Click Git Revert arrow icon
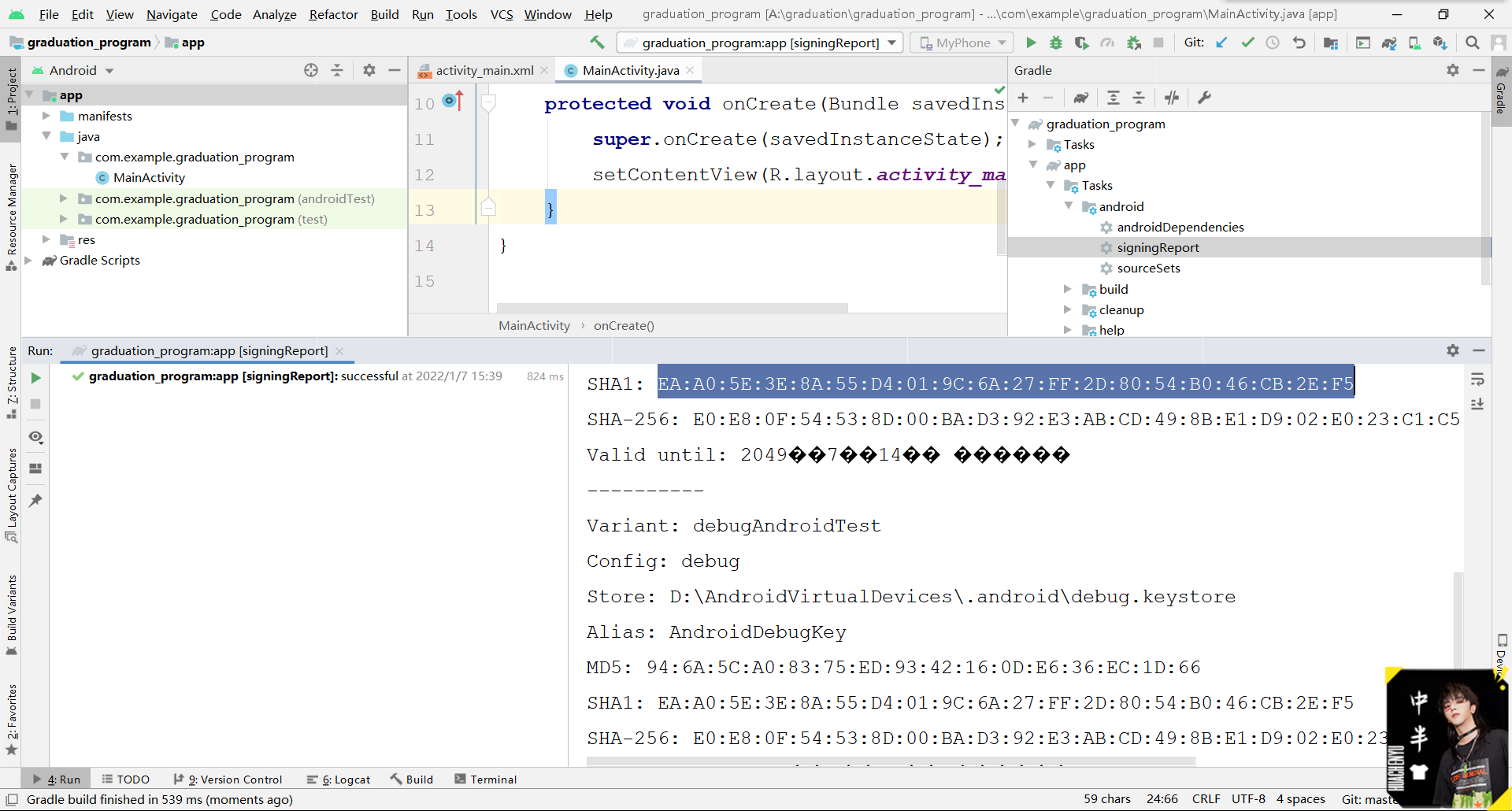This screenshot has height=811, width=1512. pyautogui.click(x=1299, y=43)
